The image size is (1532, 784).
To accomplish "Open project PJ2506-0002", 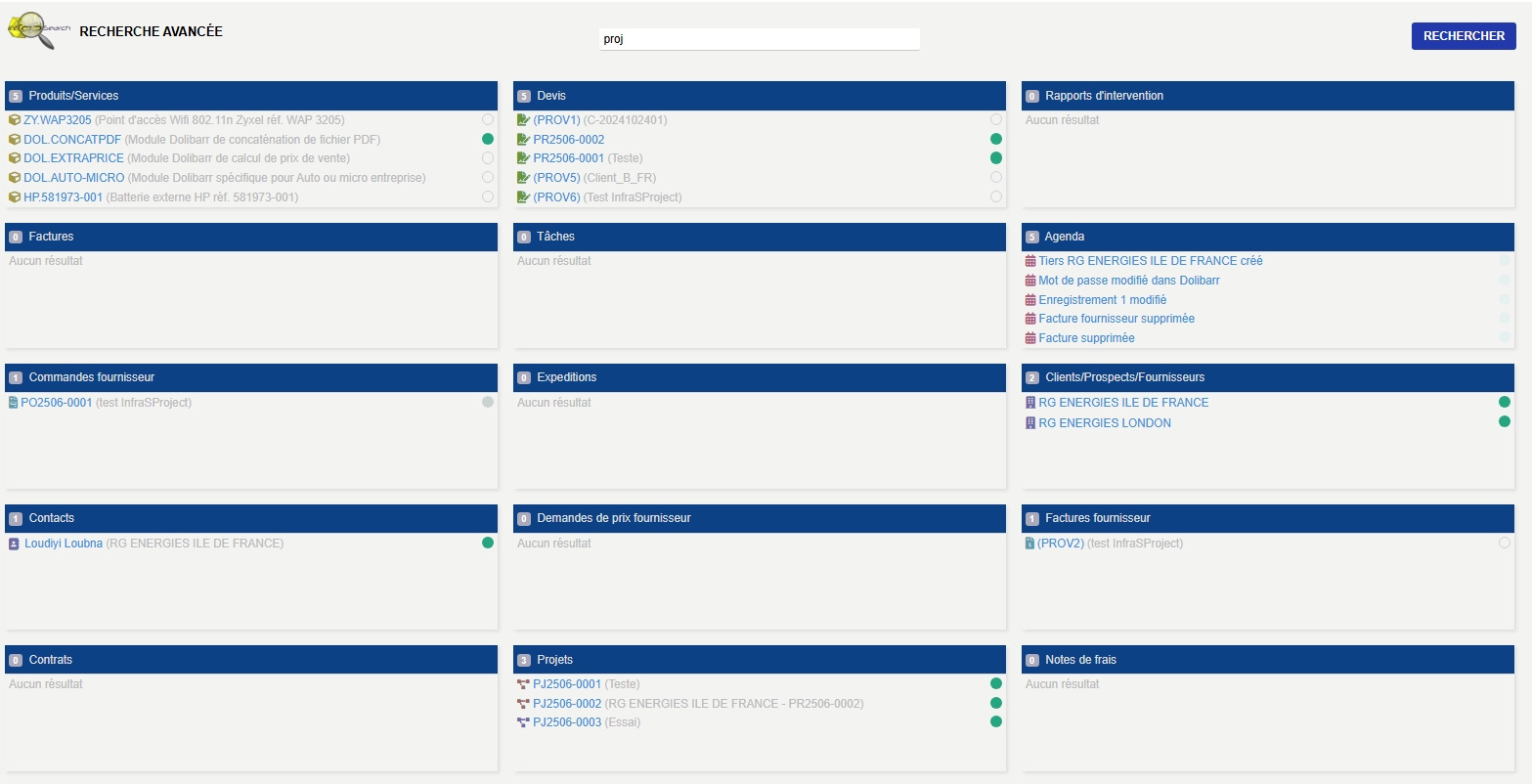I will [x=567, y=704].
